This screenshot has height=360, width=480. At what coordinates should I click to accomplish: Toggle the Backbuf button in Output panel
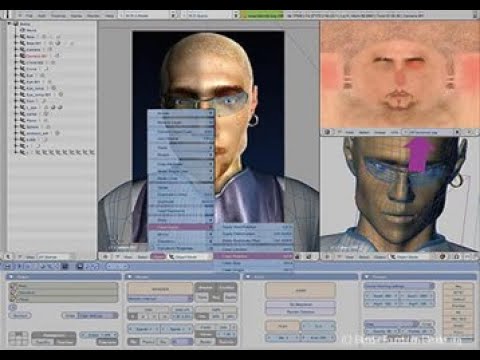coord(20,315)
